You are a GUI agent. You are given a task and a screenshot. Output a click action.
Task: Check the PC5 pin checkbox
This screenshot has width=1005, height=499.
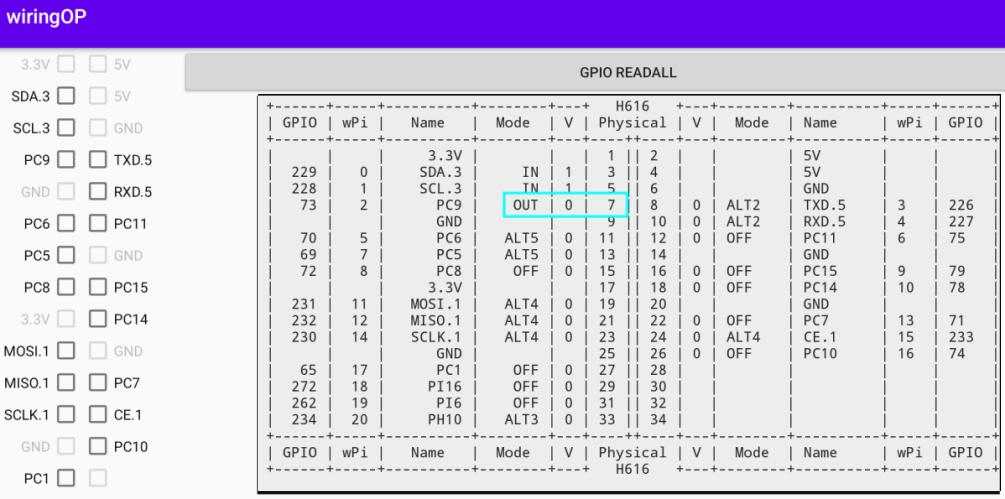click(x=66, y=256)
